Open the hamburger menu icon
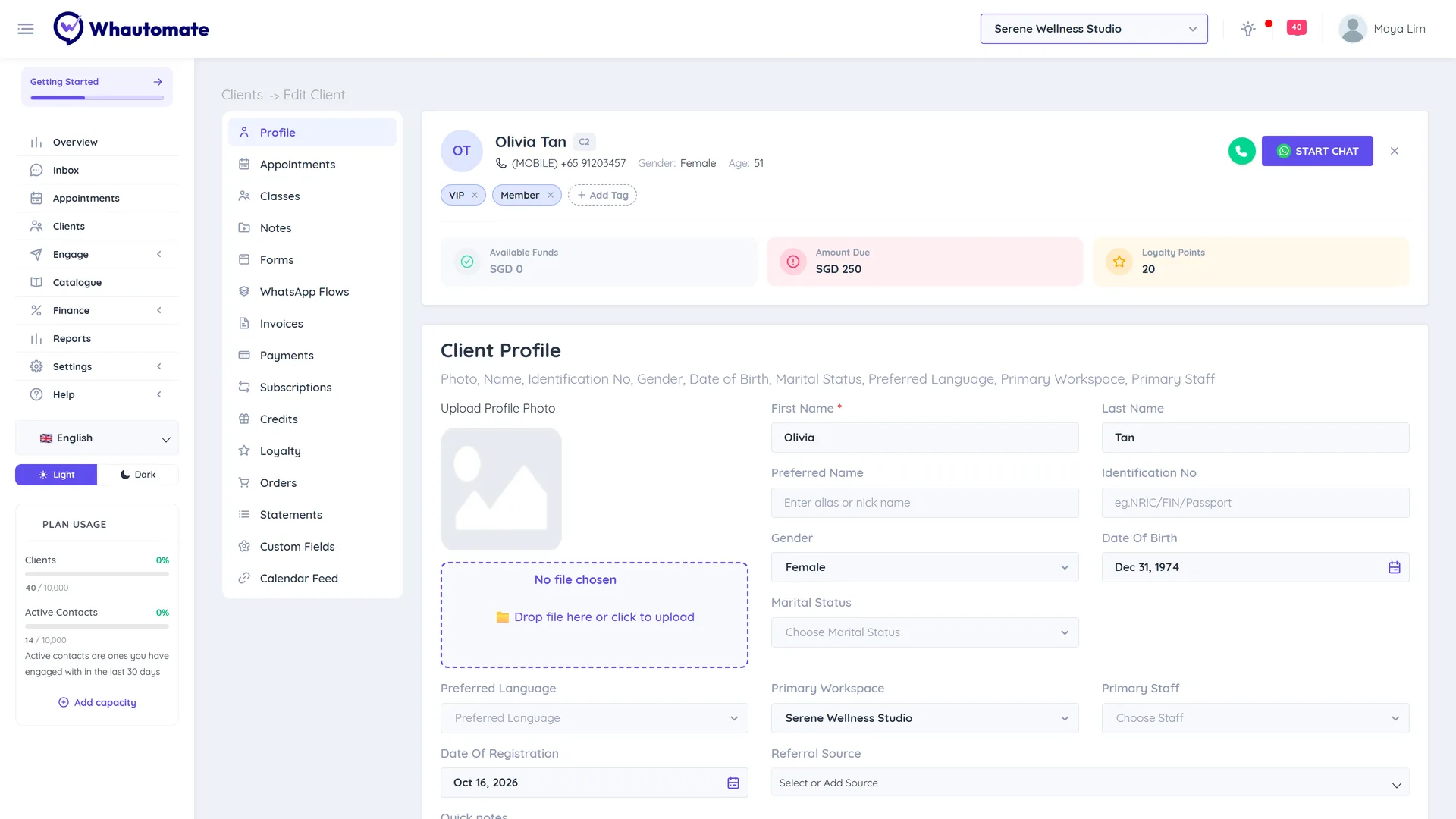This screenshot has height=819, width=1456. tap(26, 29)
